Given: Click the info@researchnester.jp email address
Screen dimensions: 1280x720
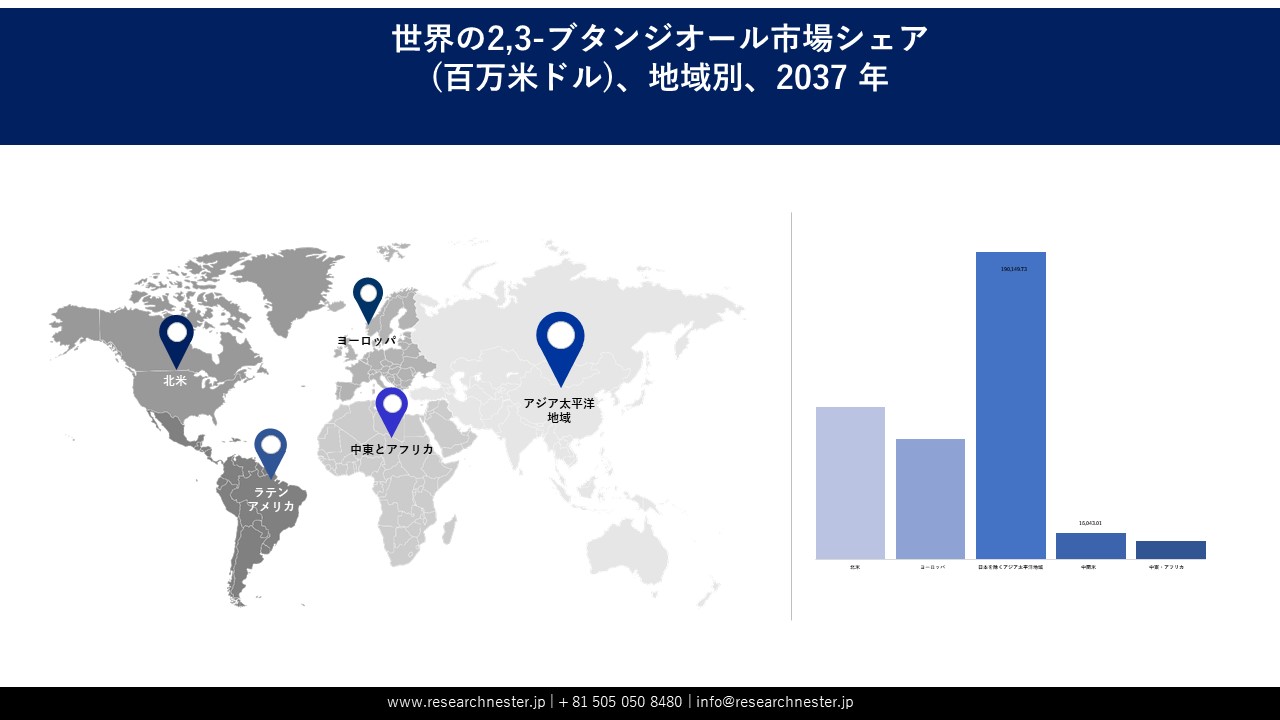Looking at the screenshot, I should point(775,702).
